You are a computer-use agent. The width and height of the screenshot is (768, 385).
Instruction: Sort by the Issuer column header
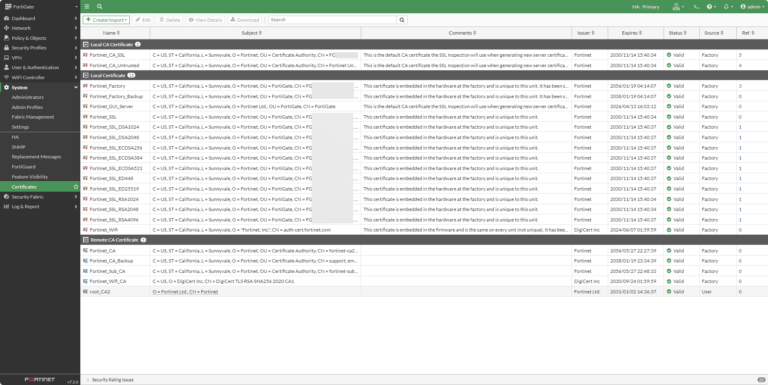(x=585, y=33)
